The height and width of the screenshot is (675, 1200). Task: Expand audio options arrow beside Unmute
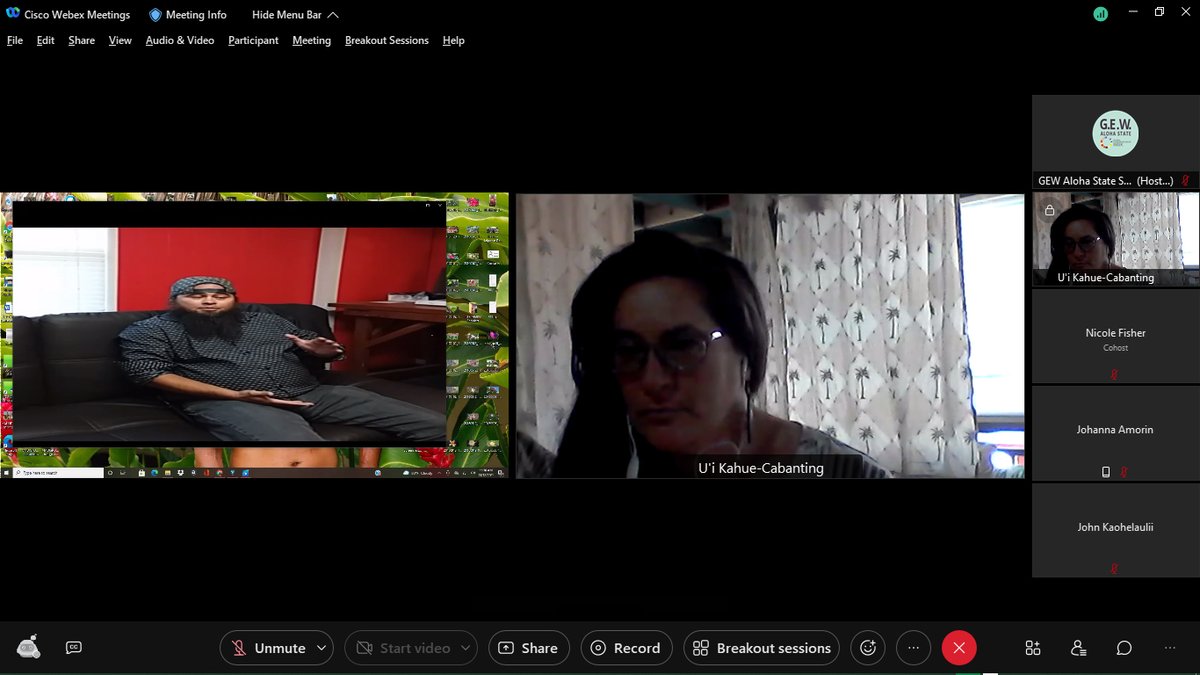point(322,648)
